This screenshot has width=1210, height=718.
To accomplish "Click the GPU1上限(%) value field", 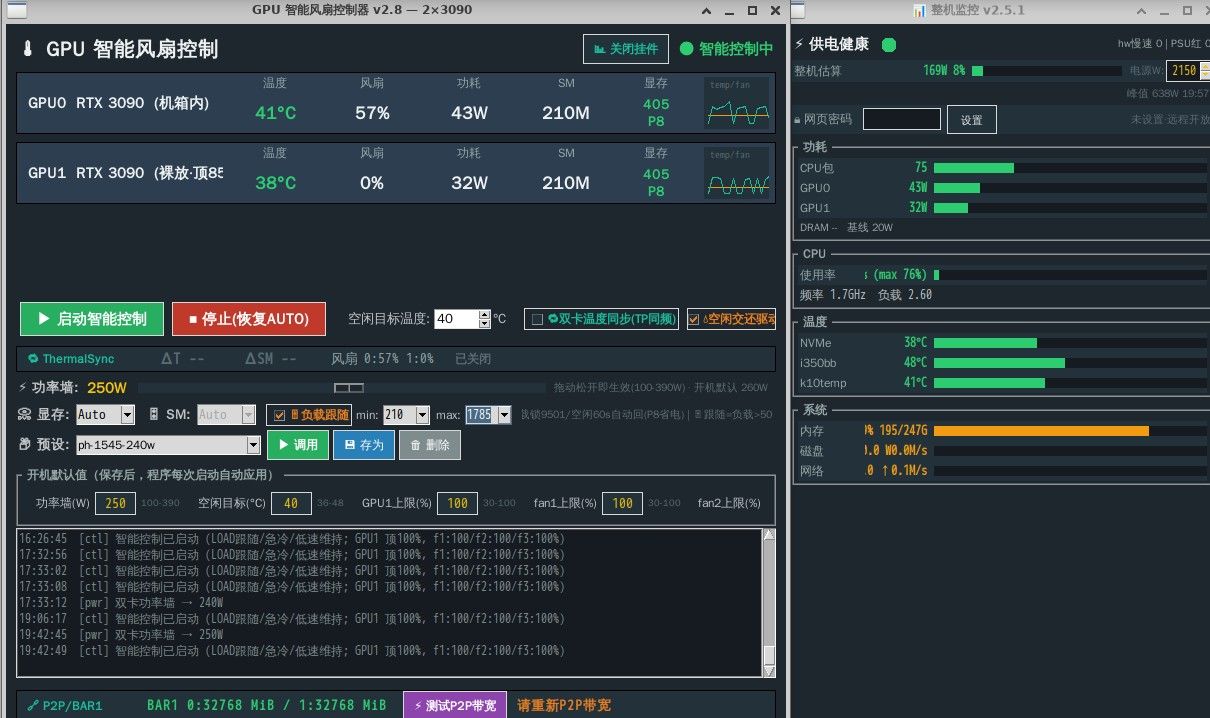I will click(458, 503).
